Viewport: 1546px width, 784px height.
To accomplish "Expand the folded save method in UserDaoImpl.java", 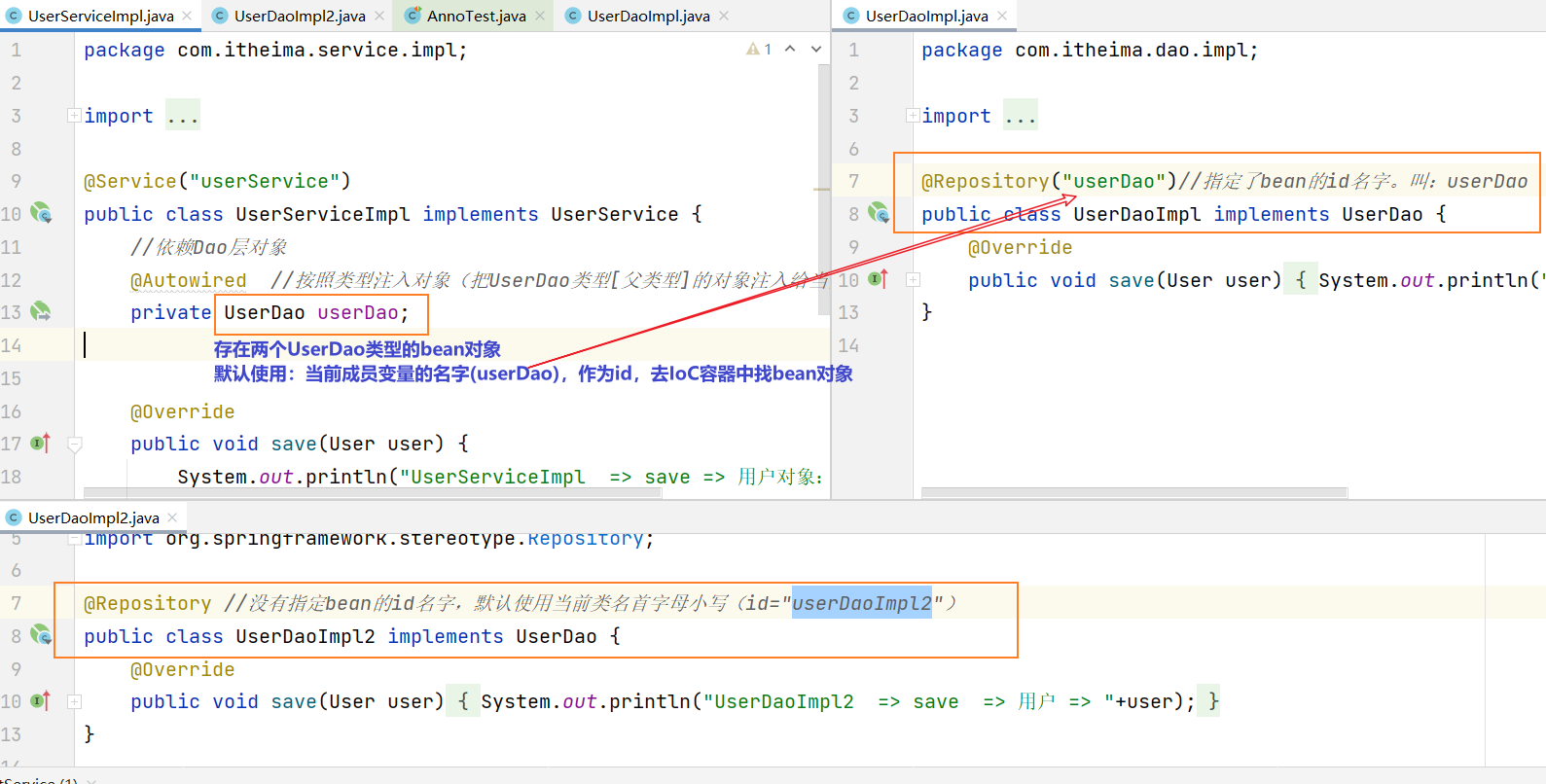I will (x=913, y=280).
